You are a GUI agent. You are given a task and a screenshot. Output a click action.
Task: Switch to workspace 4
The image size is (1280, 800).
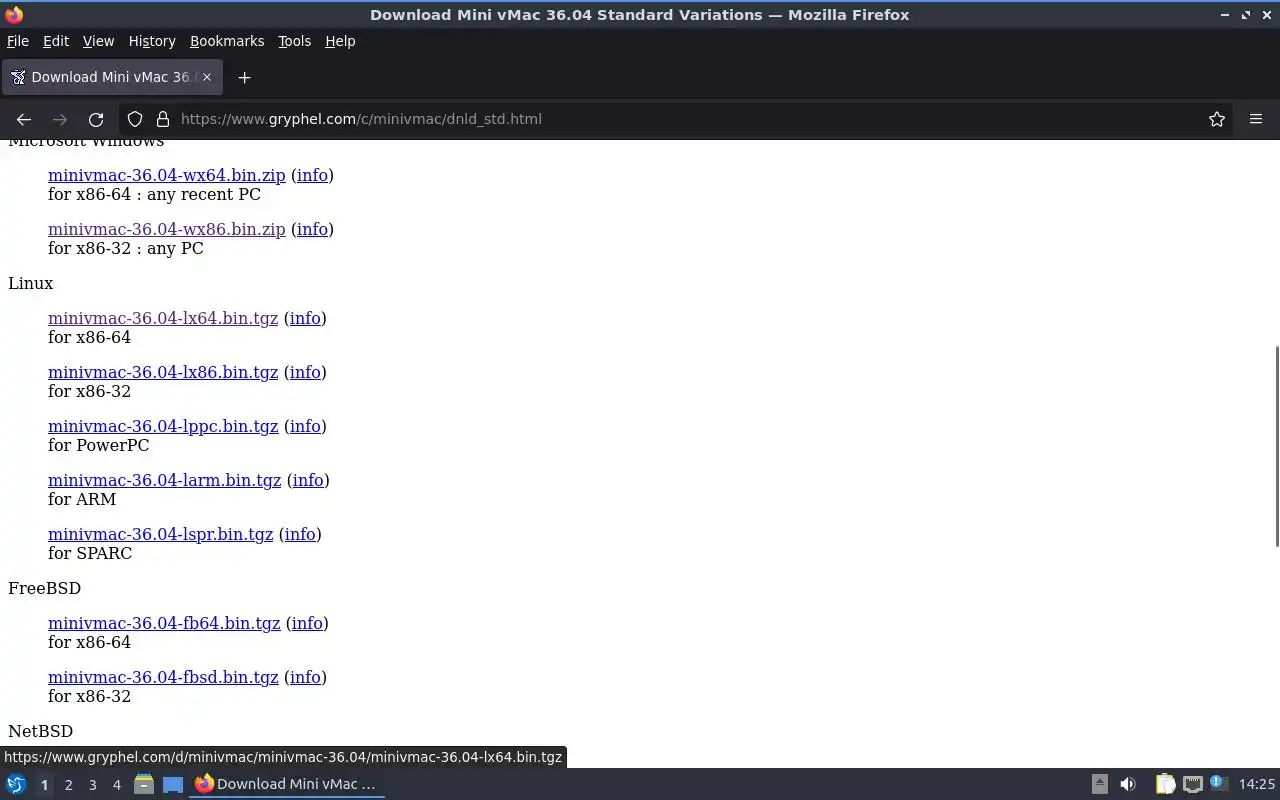coord(116,785)
